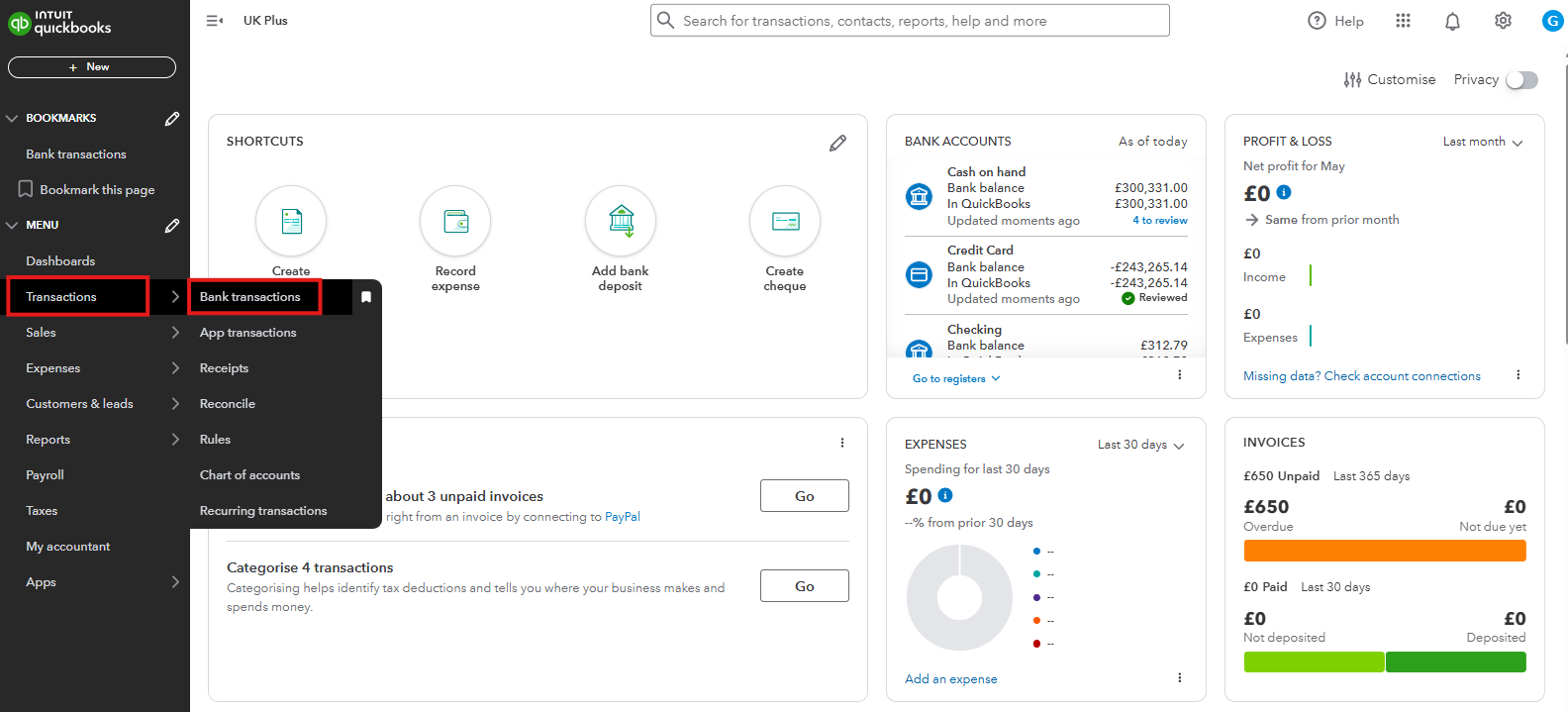Viewport: 1568px width, 712px height.
Task: Click the Create cheque shortcut icon
Action: point(785,221)
